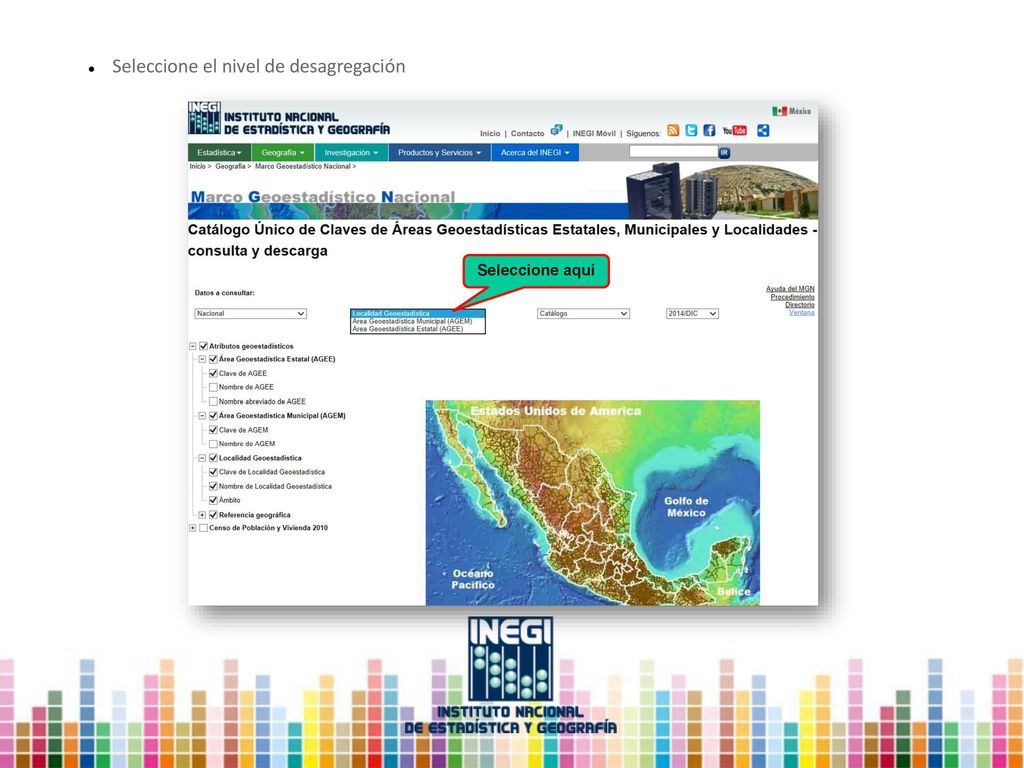
Task: Open the Twitter icon
Action: [x=691, y=130]
